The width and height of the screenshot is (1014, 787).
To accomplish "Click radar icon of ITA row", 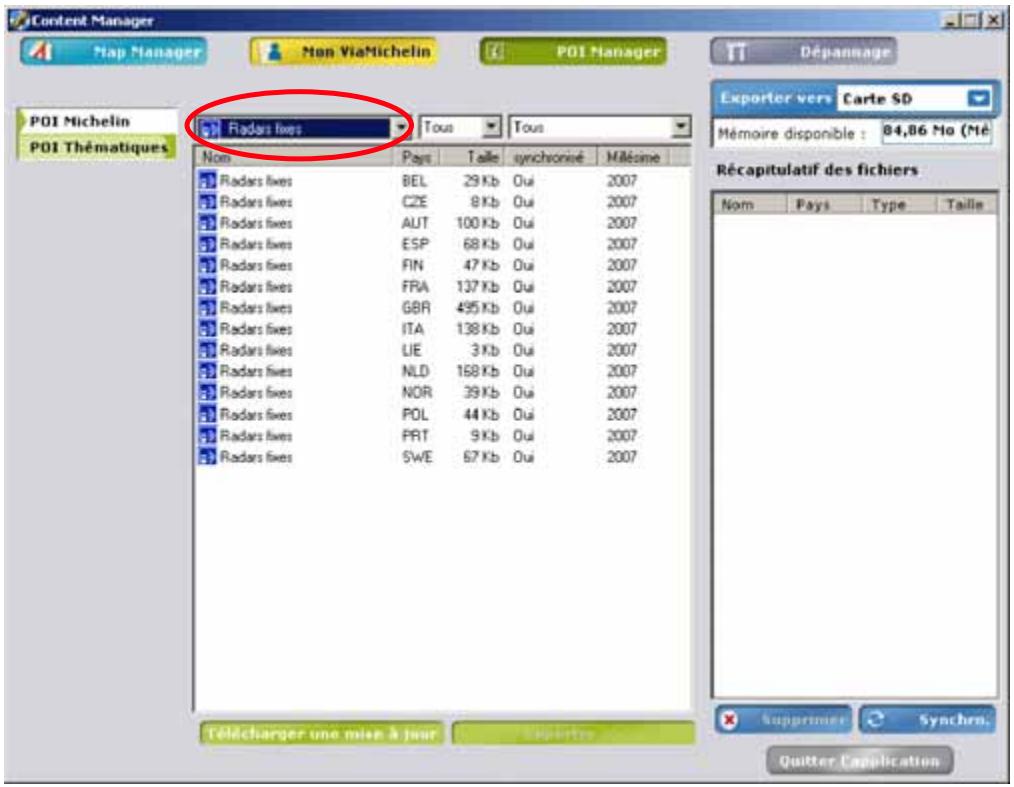I will [208, 329].
